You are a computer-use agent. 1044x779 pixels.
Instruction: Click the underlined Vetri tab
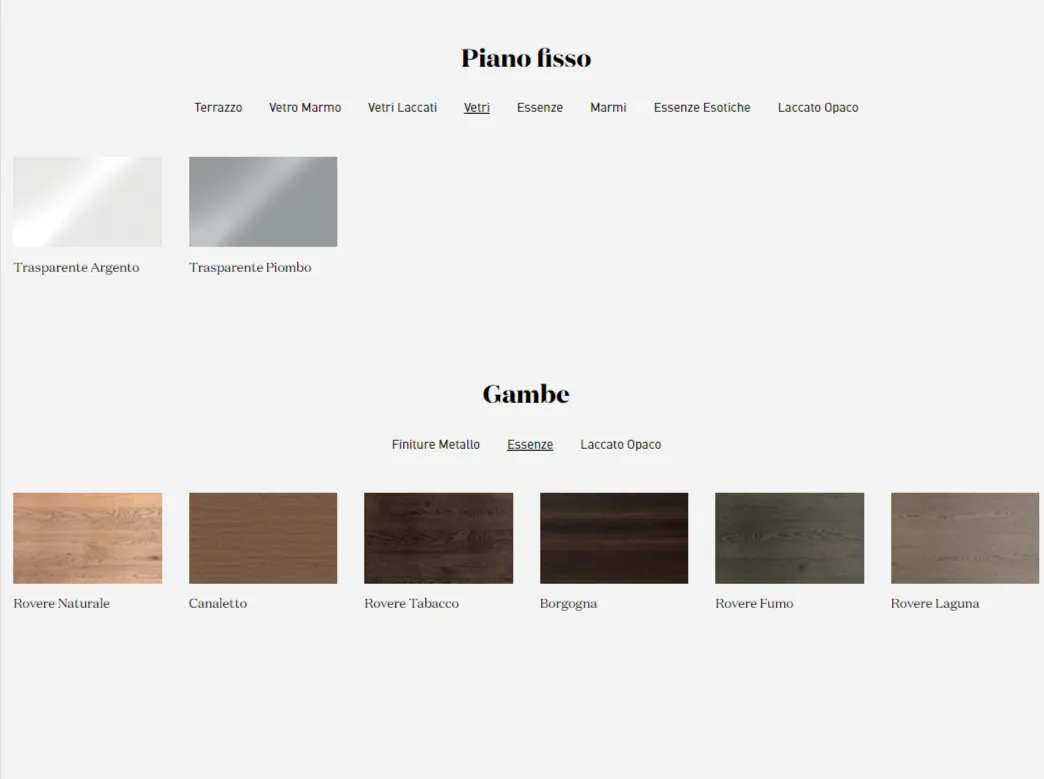[477, 108]
